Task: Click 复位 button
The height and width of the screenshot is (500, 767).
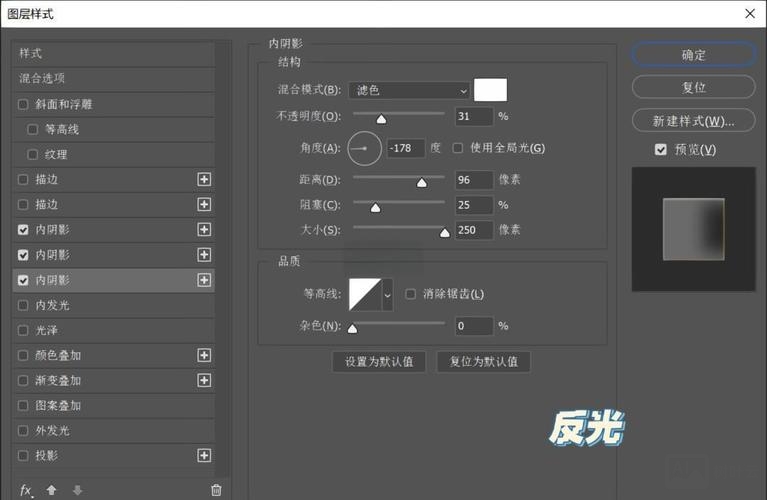Action: tap(694, 88)
